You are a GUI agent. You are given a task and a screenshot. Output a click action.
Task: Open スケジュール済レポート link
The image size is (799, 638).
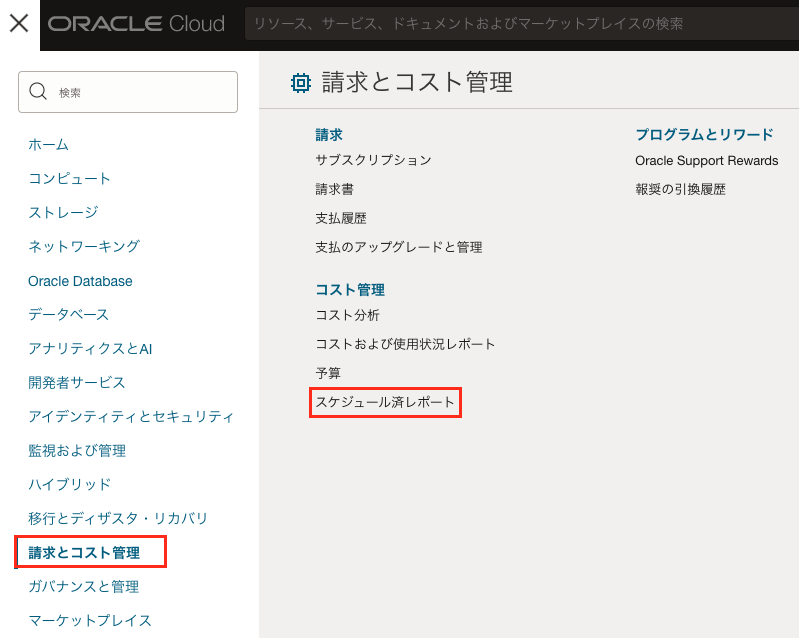(385, 403)
